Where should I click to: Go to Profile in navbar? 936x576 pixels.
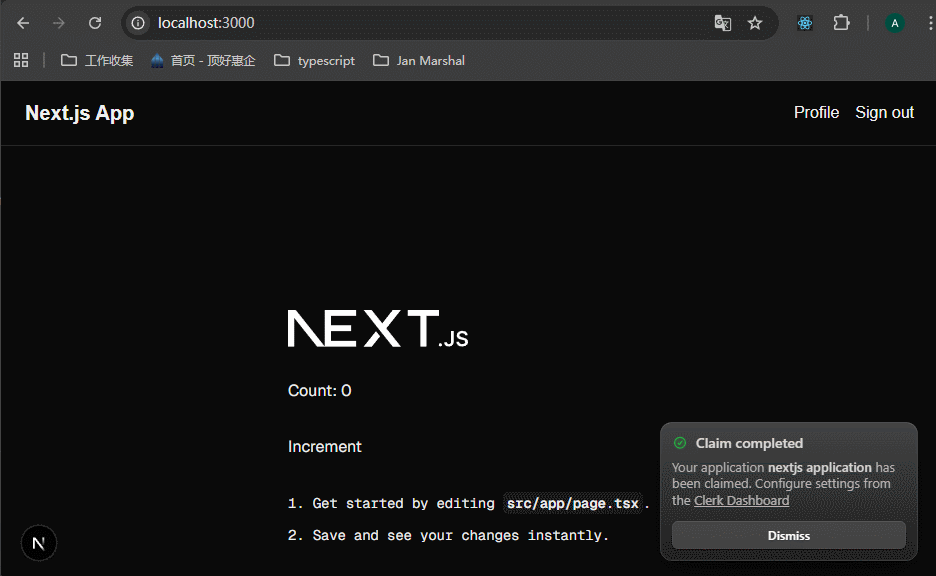click(816, 112)
